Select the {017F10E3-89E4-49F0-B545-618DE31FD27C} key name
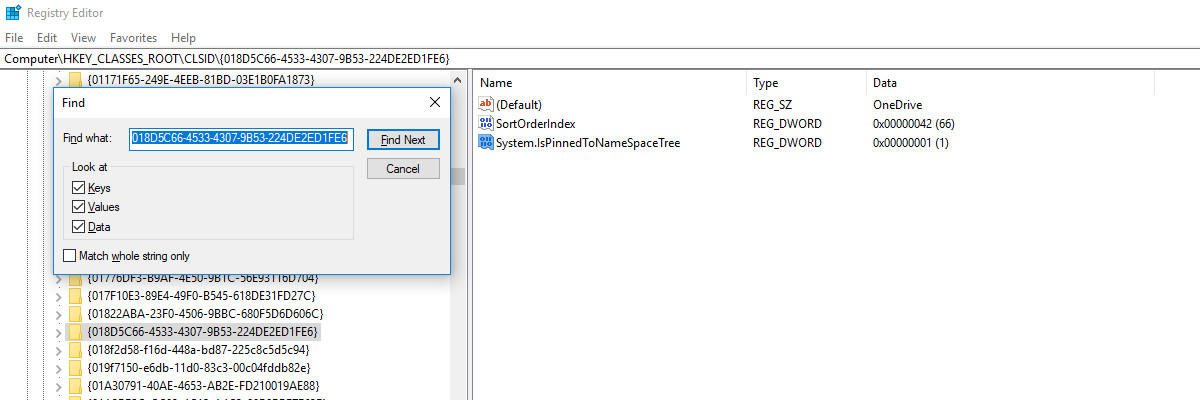This screenshot has height=400, width=1200. point(201,296)
